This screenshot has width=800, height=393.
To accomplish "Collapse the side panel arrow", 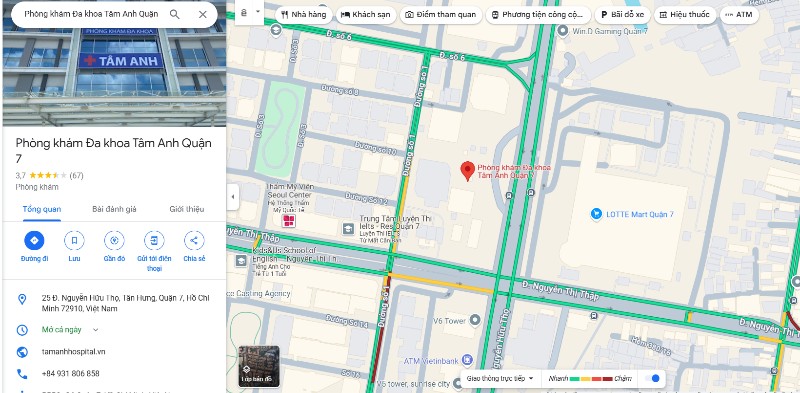I will (x=233, y=196).
